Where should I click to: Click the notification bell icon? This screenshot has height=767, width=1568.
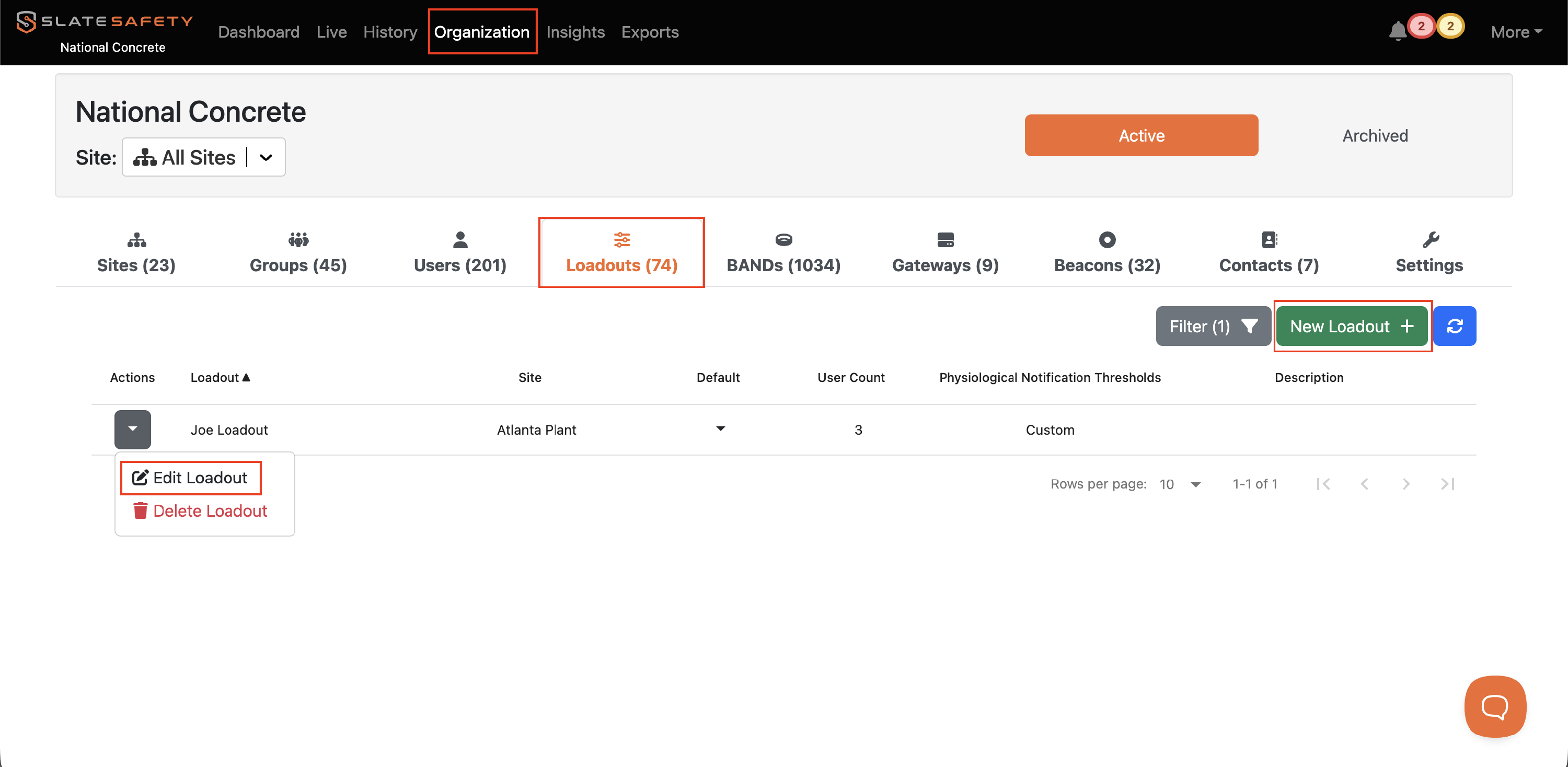pos(1397,30)
